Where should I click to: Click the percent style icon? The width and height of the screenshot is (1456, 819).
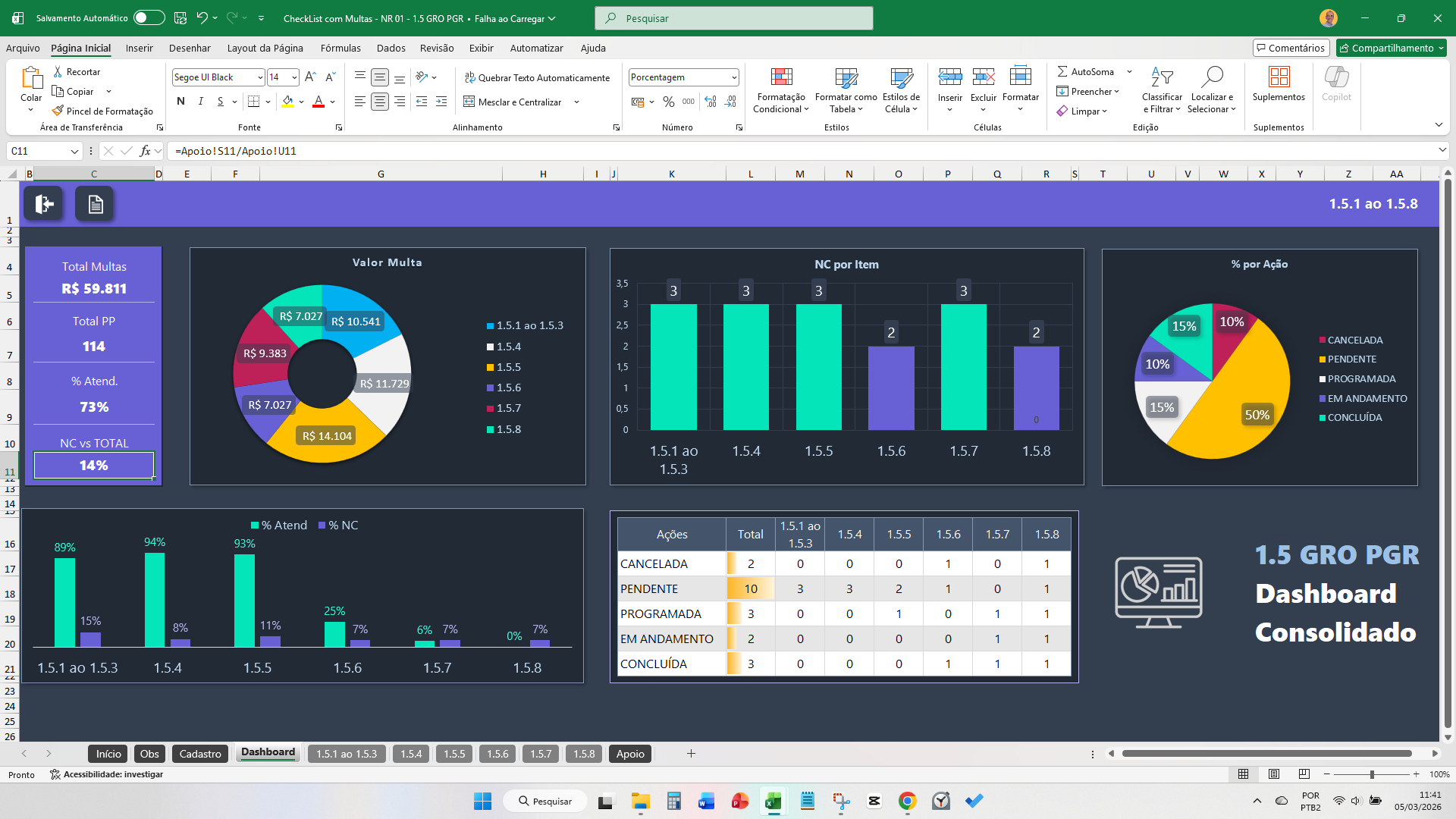pyautogui.click(x=668, y=102)
